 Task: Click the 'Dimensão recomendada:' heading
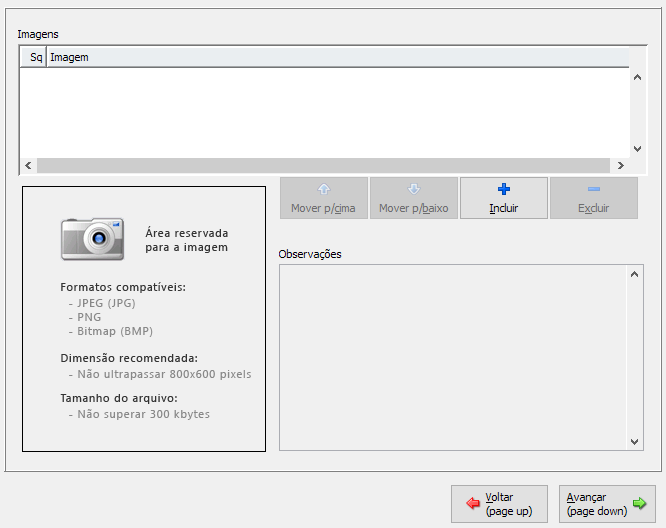[129, 358]
